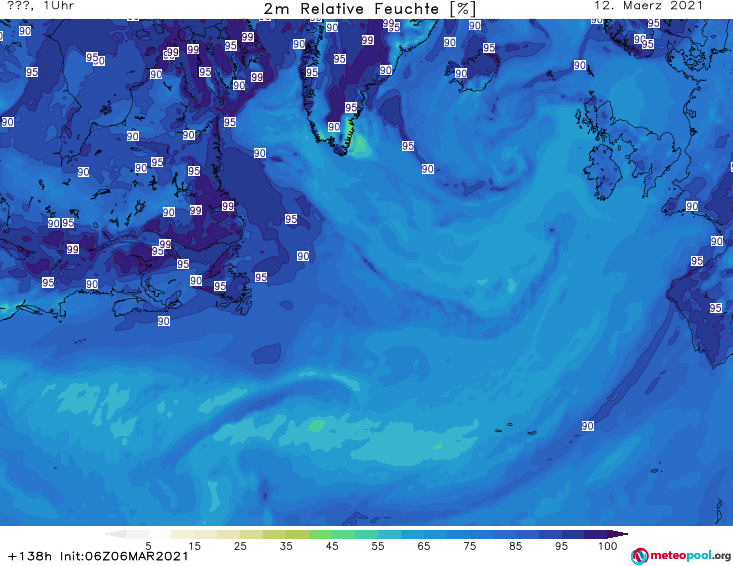Image resolution: width=733 pixels, height=566 pixels.
Task: Click the legend value 45
Action: tap(332, 546)
